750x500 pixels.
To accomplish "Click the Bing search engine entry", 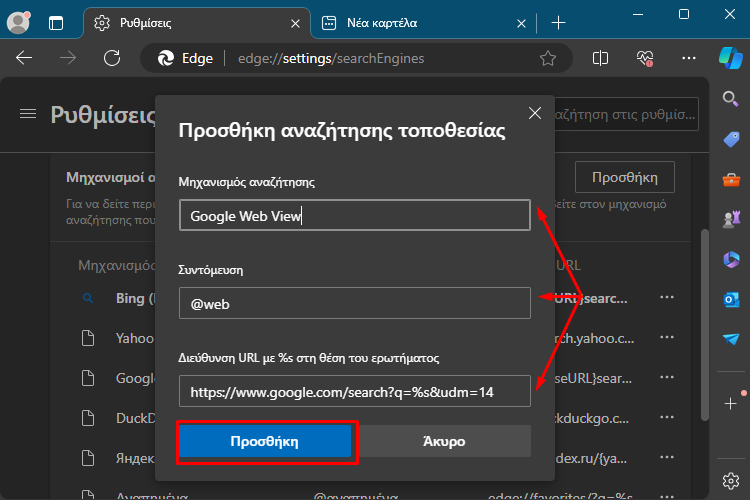I will click(135, 299).
